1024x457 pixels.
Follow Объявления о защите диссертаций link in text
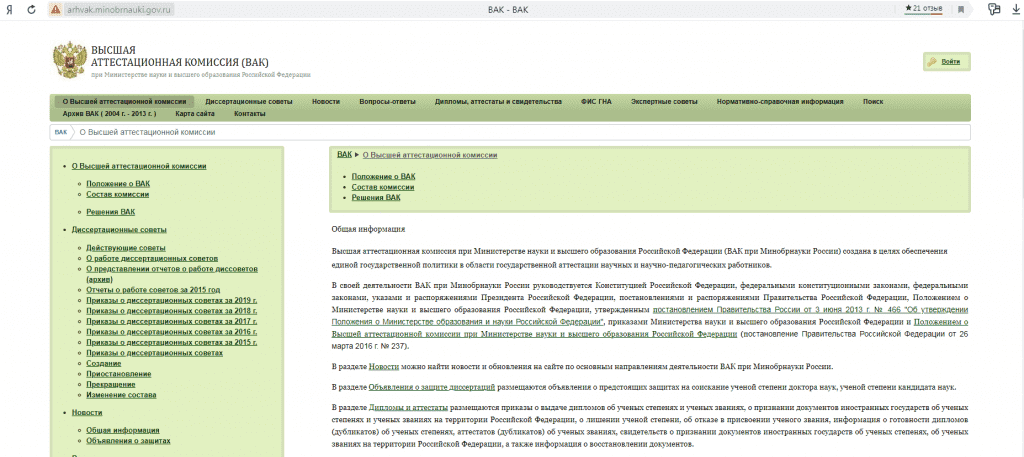(431, 386)
